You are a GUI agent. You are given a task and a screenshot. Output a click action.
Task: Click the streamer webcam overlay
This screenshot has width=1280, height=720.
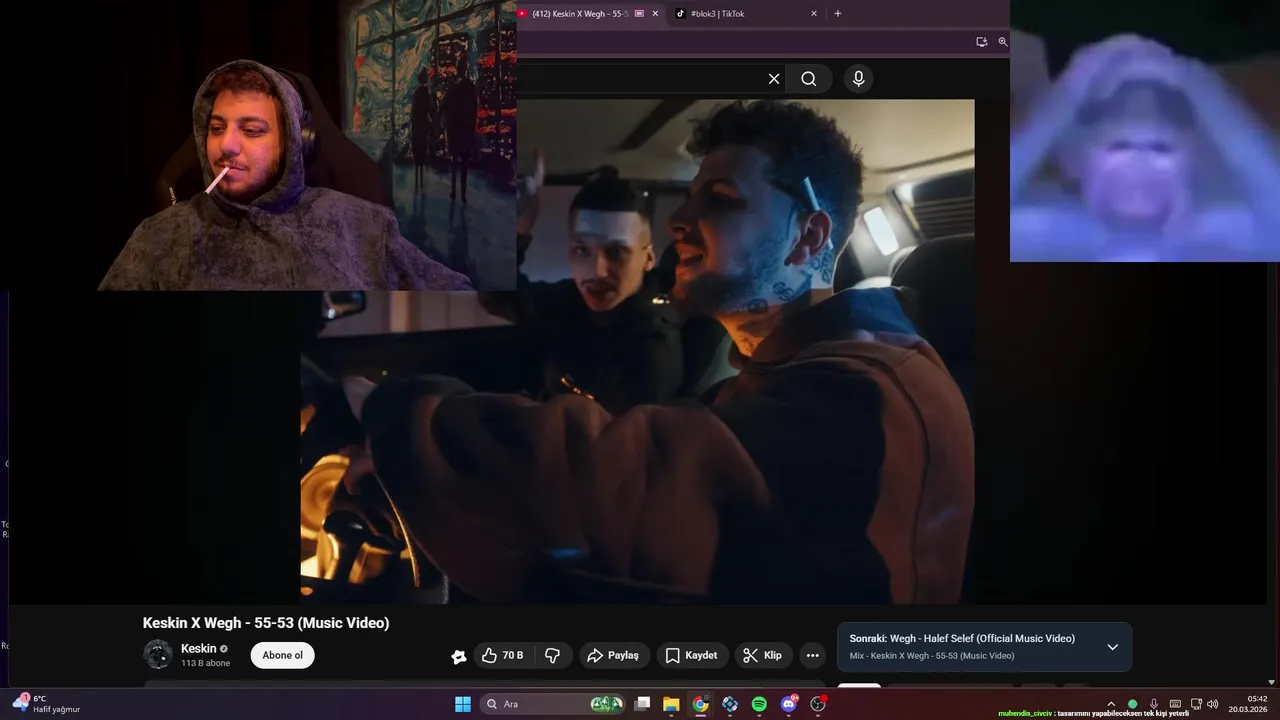258,145
